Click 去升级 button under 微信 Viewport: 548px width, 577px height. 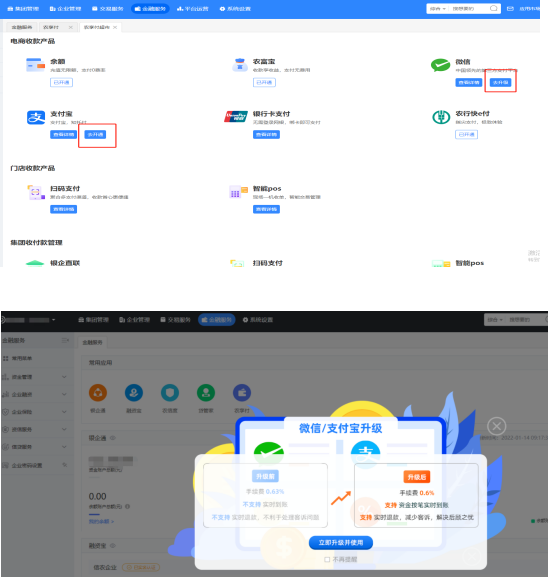[x=501, y=82]
